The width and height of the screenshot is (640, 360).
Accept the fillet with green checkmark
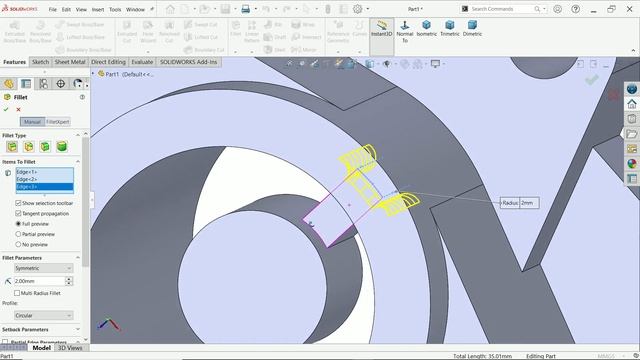pyautogui.click(x=6, y=109)
